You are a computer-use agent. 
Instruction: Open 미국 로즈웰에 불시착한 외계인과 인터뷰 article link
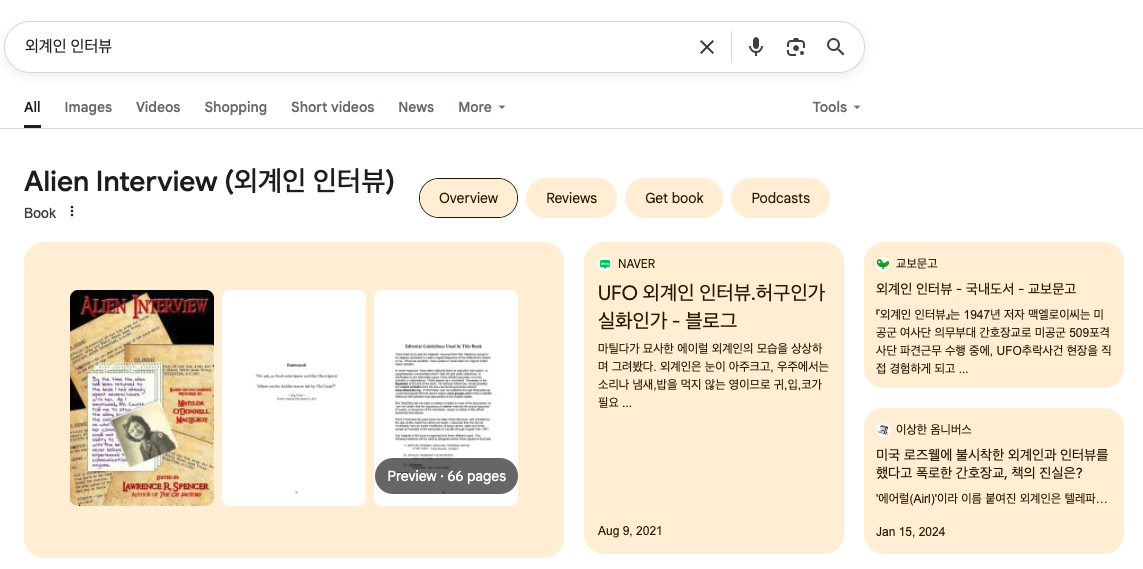(992, 465)
